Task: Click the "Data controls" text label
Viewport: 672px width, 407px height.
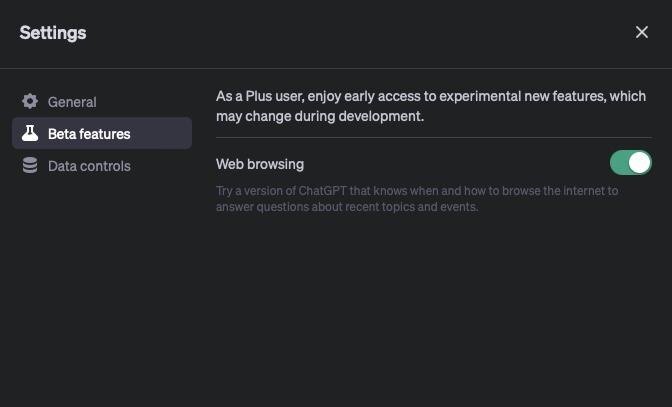Action: pos(89,166)
